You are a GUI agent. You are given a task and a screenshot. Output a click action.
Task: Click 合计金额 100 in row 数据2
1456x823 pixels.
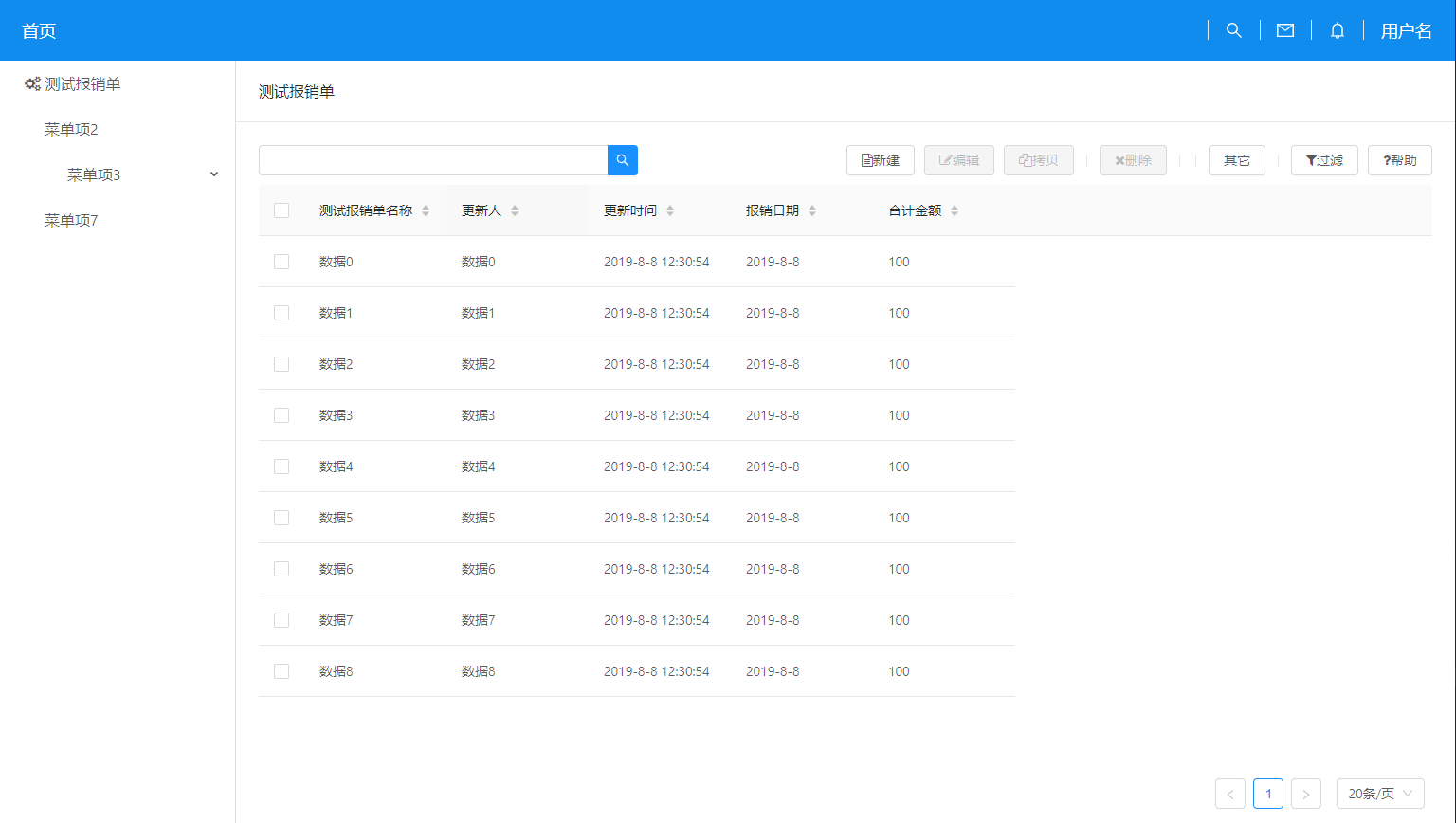(899, 364)
